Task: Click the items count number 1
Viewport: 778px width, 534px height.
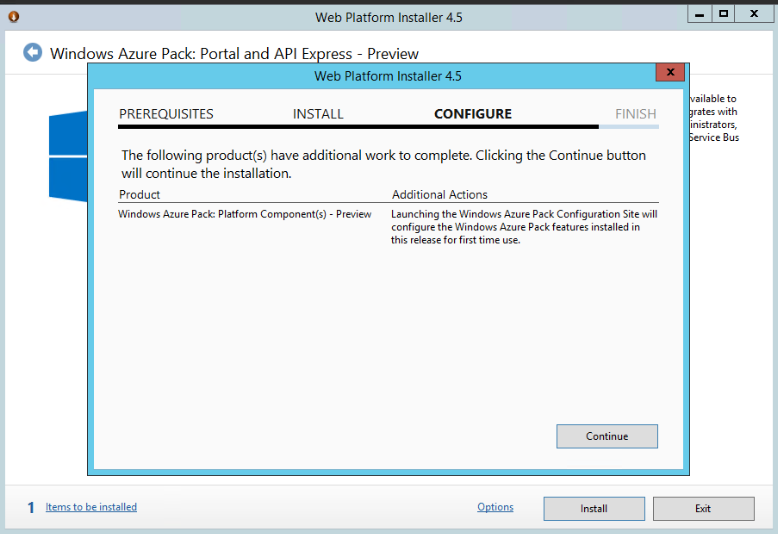Action: (31, 508)
